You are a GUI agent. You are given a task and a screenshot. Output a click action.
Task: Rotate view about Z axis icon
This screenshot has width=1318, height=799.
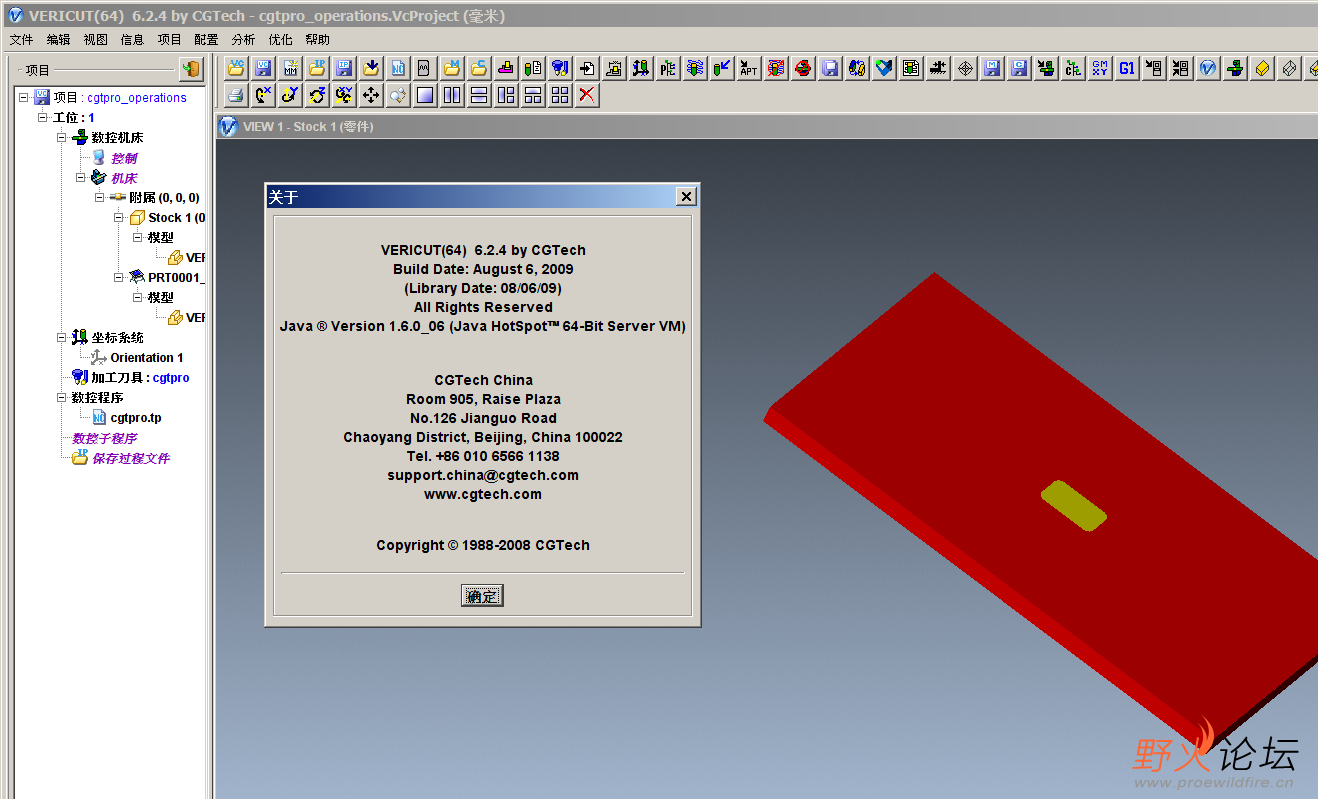coord(317,95)
